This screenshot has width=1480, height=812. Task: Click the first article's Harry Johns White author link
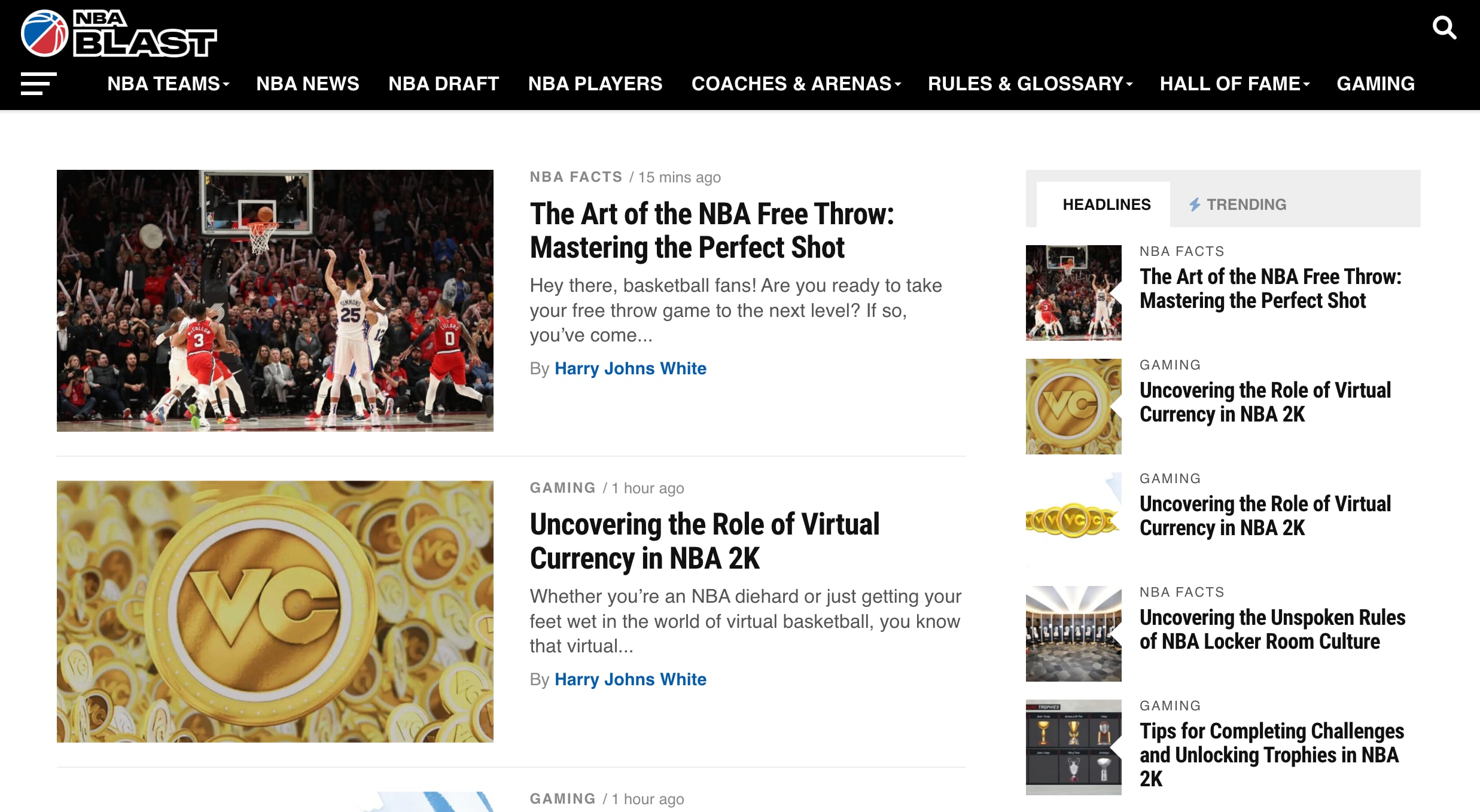pos(630,368)
